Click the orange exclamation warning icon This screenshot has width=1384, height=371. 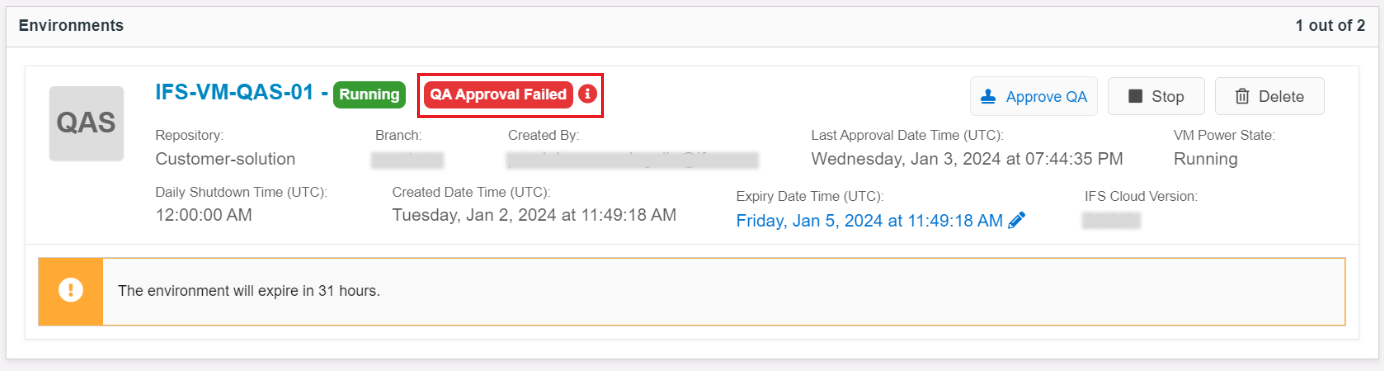[70, 291]
